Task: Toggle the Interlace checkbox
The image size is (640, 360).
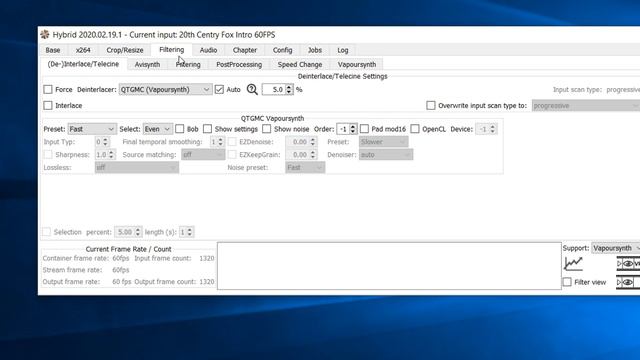Action: (x=48, y=105)
